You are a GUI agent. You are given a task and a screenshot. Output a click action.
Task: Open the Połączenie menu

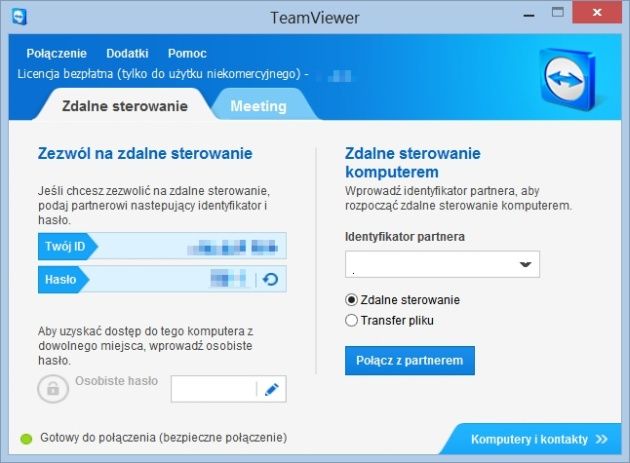pos(57,53)
